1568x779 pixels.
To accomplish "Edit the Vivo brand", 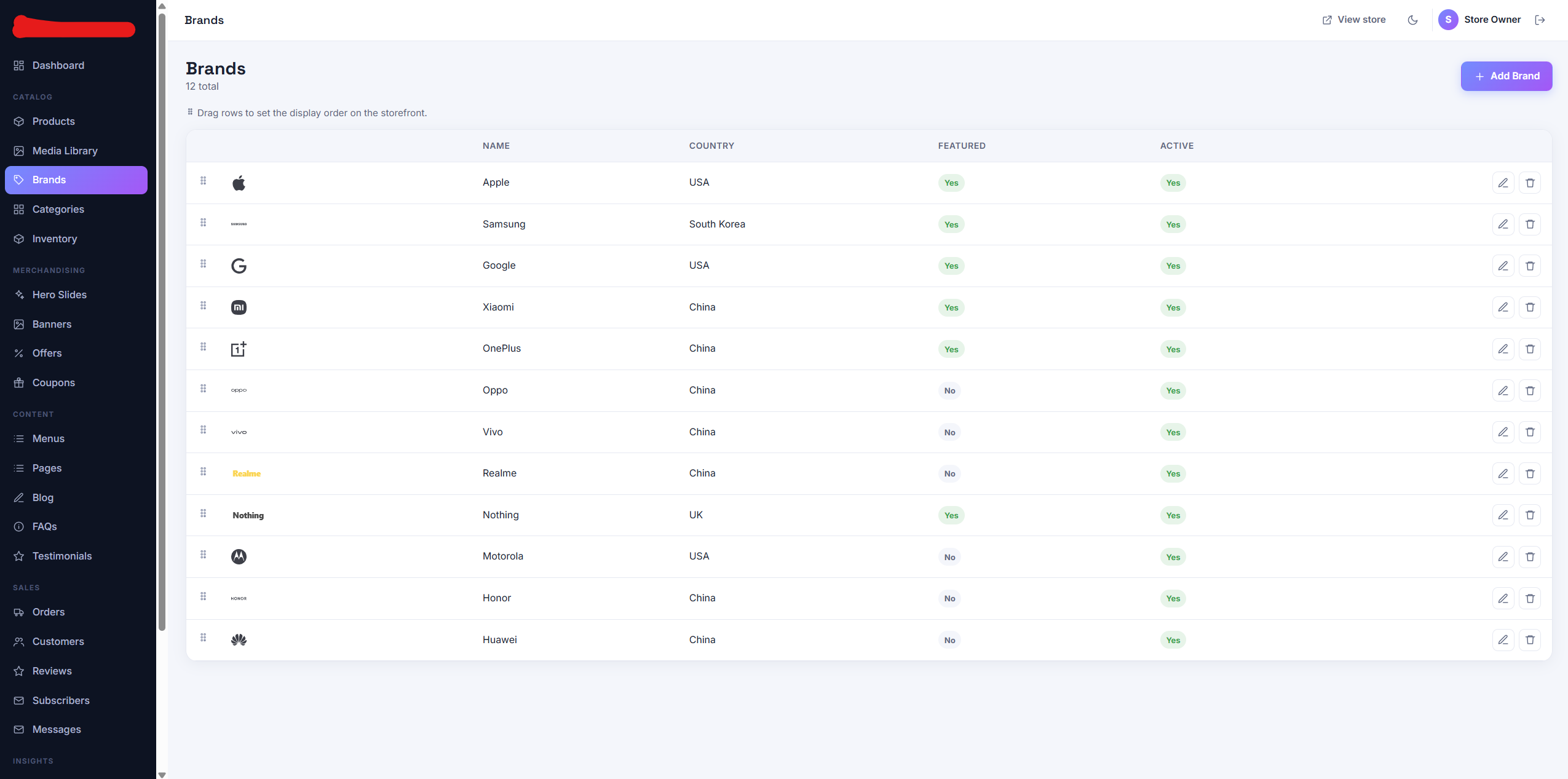I will pyautogui.click(x=1503, y=432).
